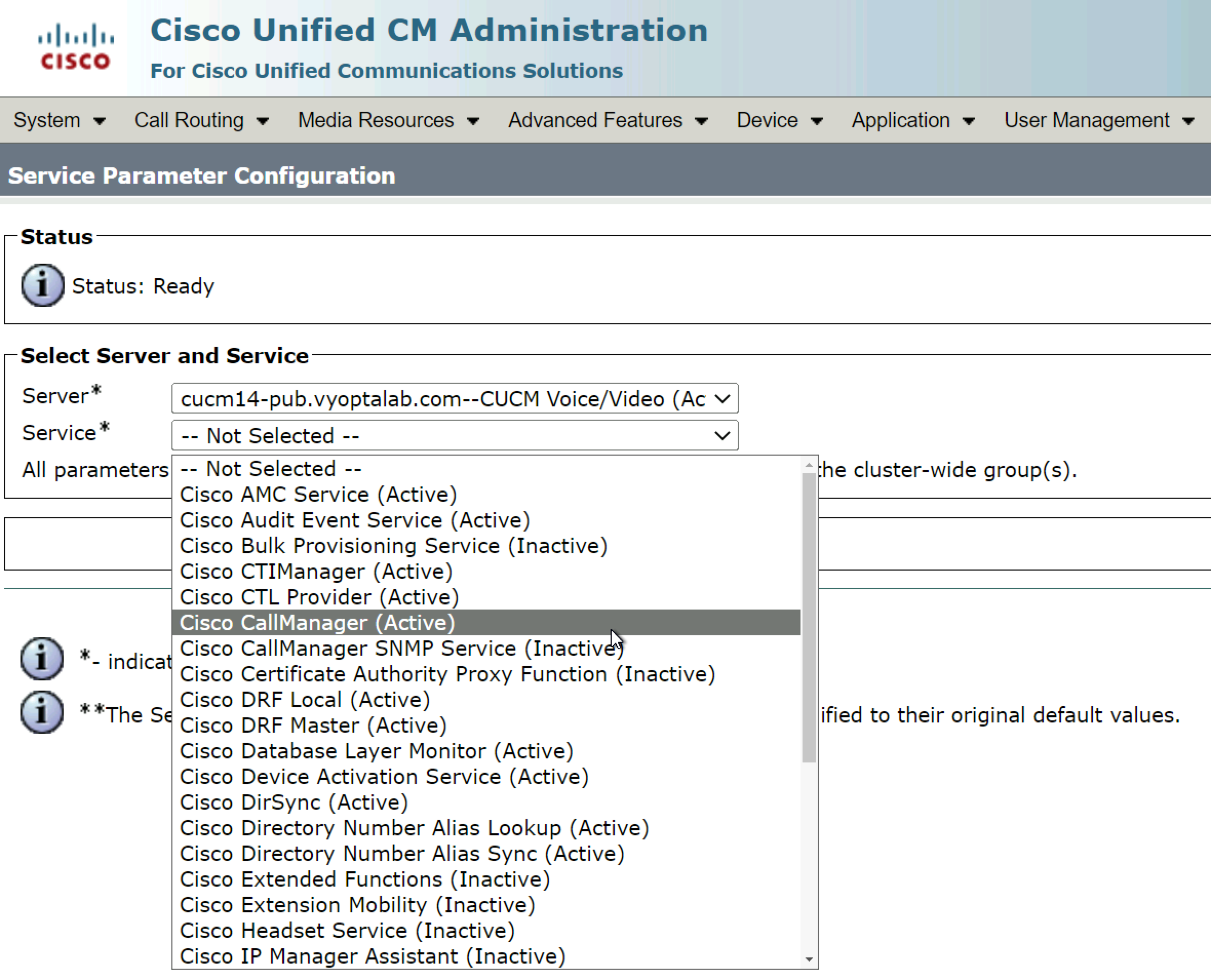The height and width of the screenshot is (980, 1211).
Task: Open the Media Resources menu
Action: (388, 120)
